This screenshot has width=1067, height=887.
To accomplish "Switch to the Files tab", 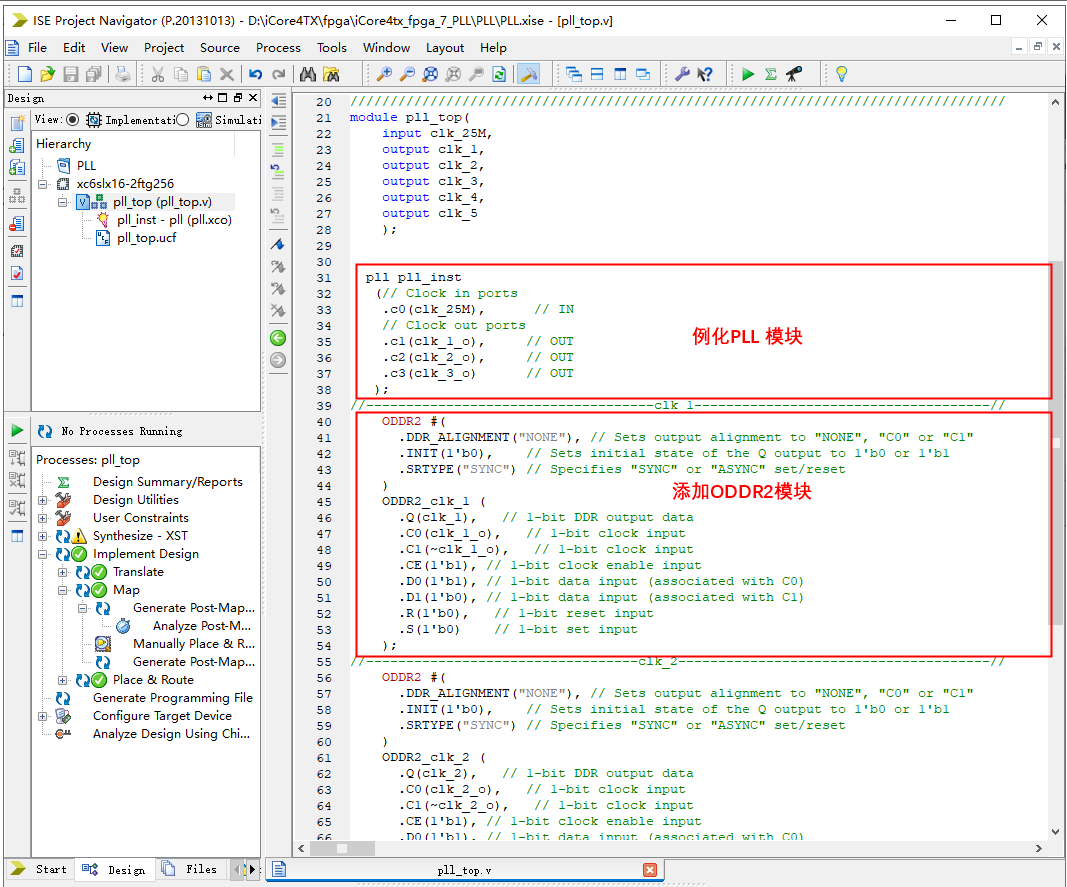I will coord(190,869).
